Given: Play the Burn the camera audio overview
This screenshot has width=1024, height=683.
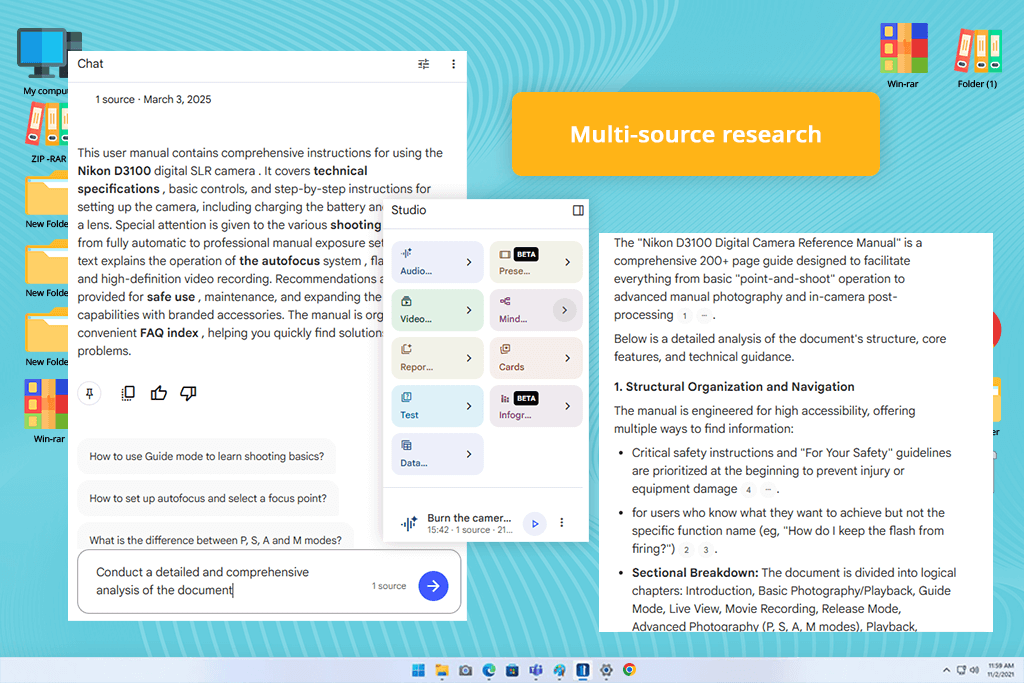Looking at the screenshot, I should tap(535, 523).
